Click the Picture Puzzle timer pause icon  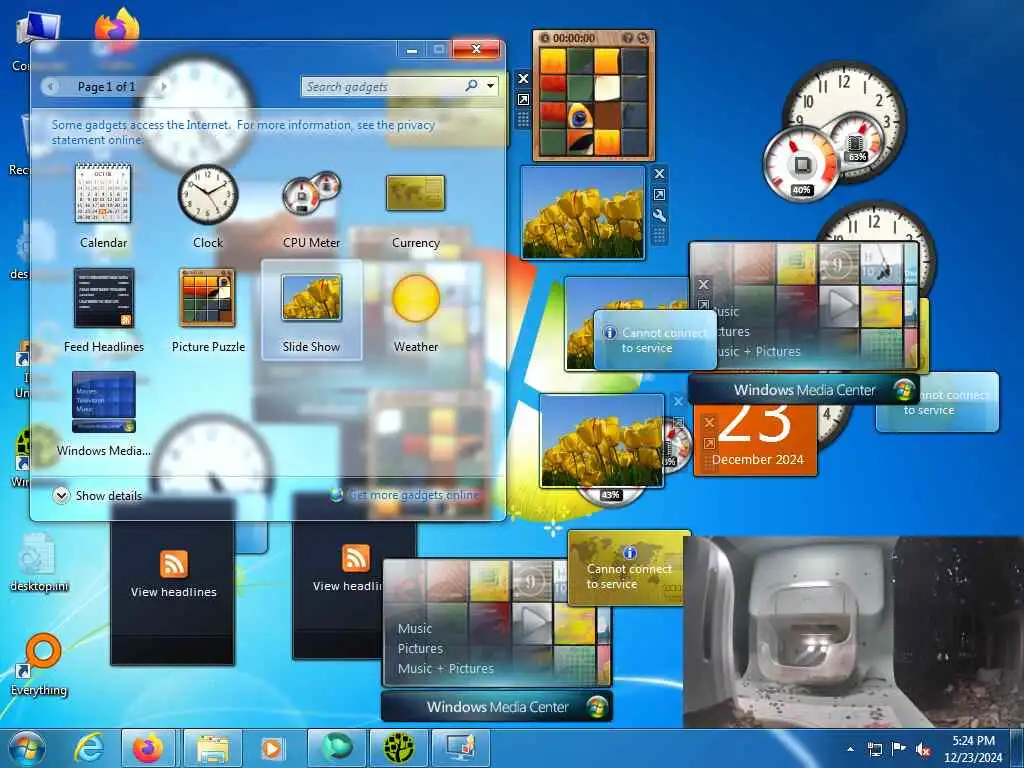pos(544,38)
